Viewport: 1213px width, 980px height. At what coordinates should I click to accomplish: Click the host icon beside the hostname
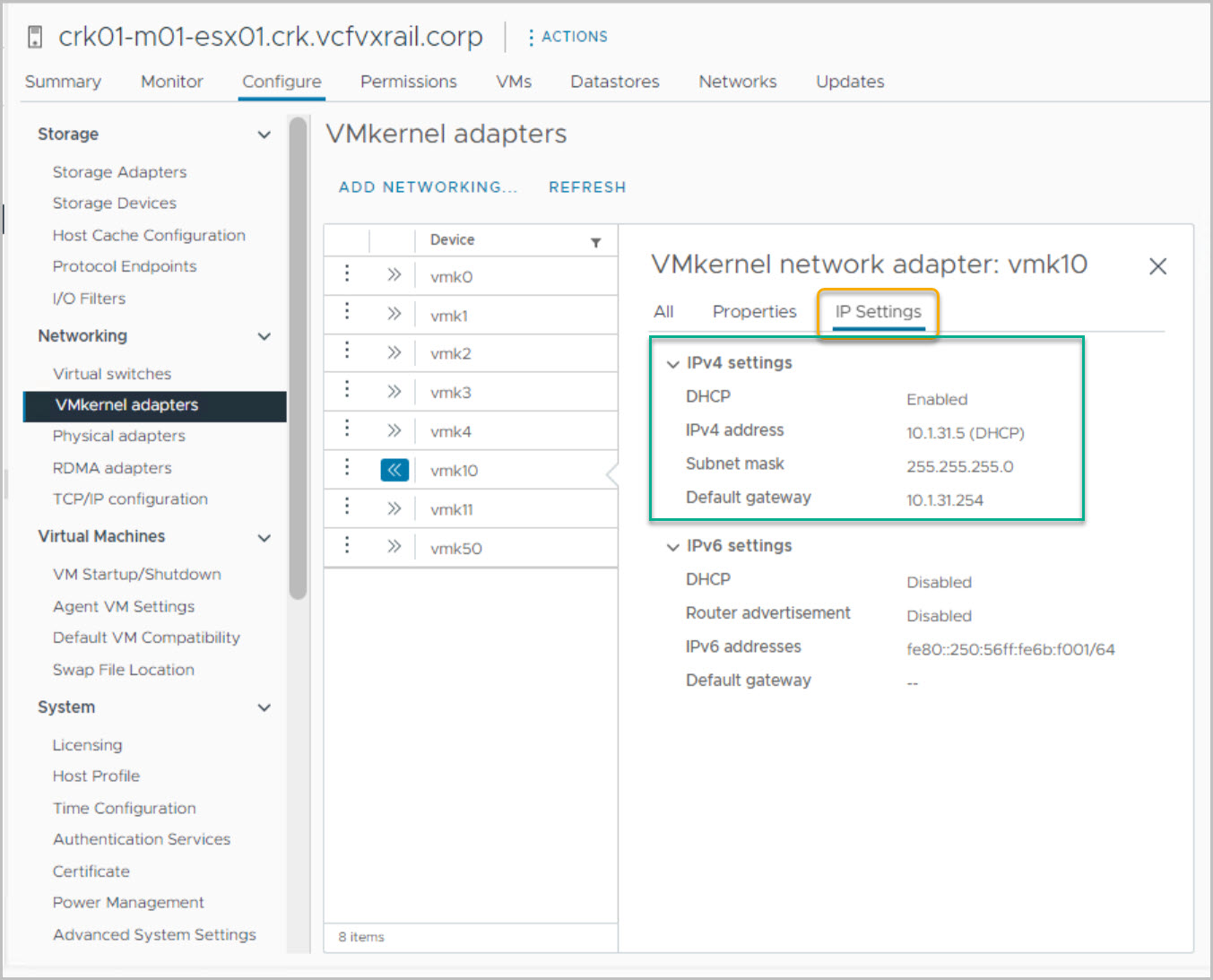coord(35,37)
